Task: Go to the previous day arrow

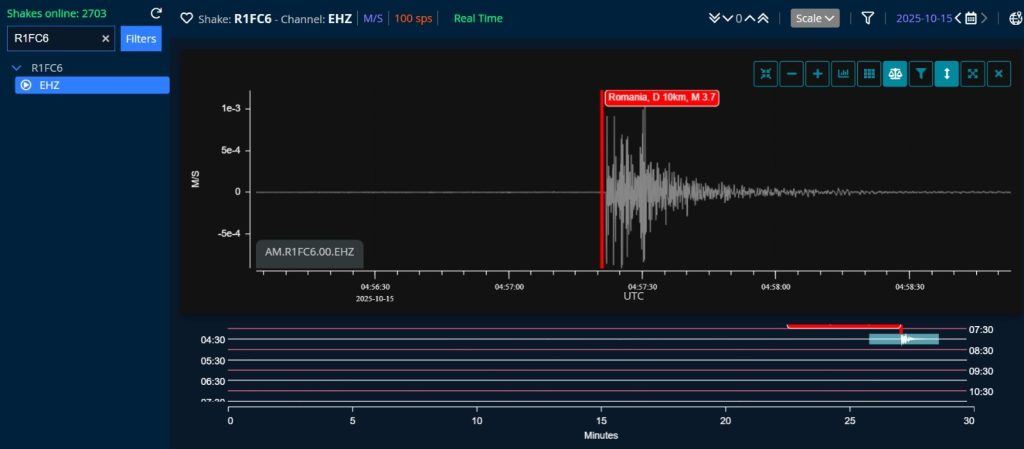Action: coord(958,18)
